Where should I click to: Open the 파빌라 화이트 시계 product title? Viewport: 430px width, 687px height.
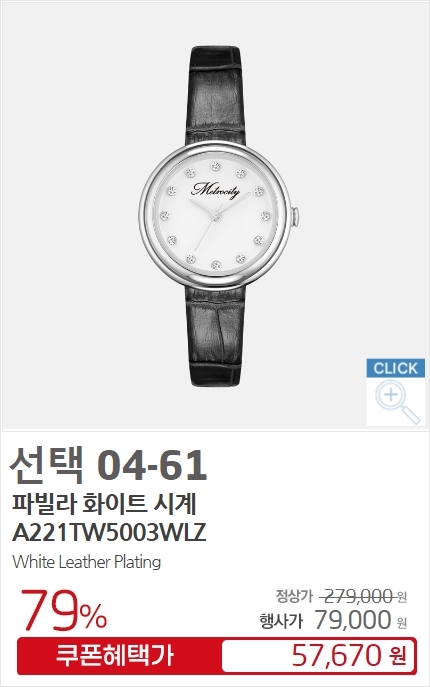point(104,504)
